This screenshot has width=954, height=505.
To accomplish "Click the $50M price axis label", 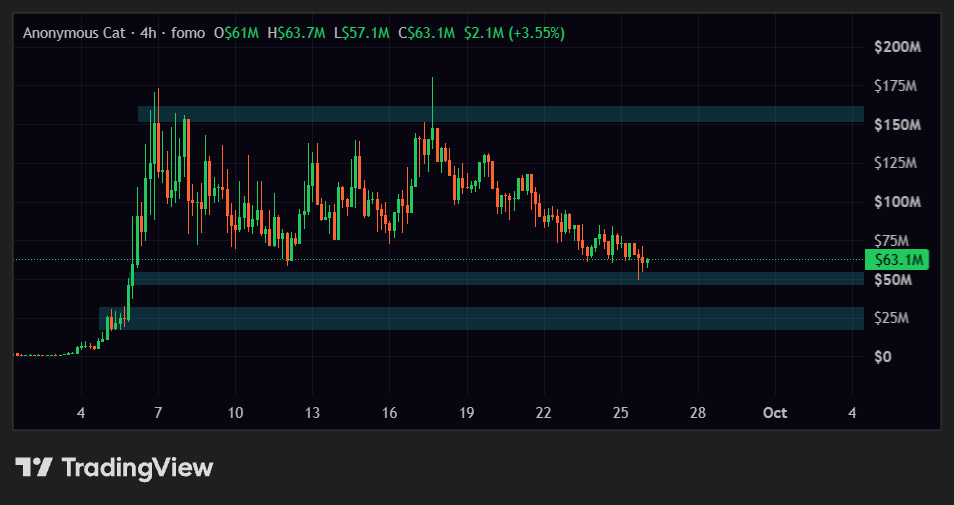I will point(893,280).
